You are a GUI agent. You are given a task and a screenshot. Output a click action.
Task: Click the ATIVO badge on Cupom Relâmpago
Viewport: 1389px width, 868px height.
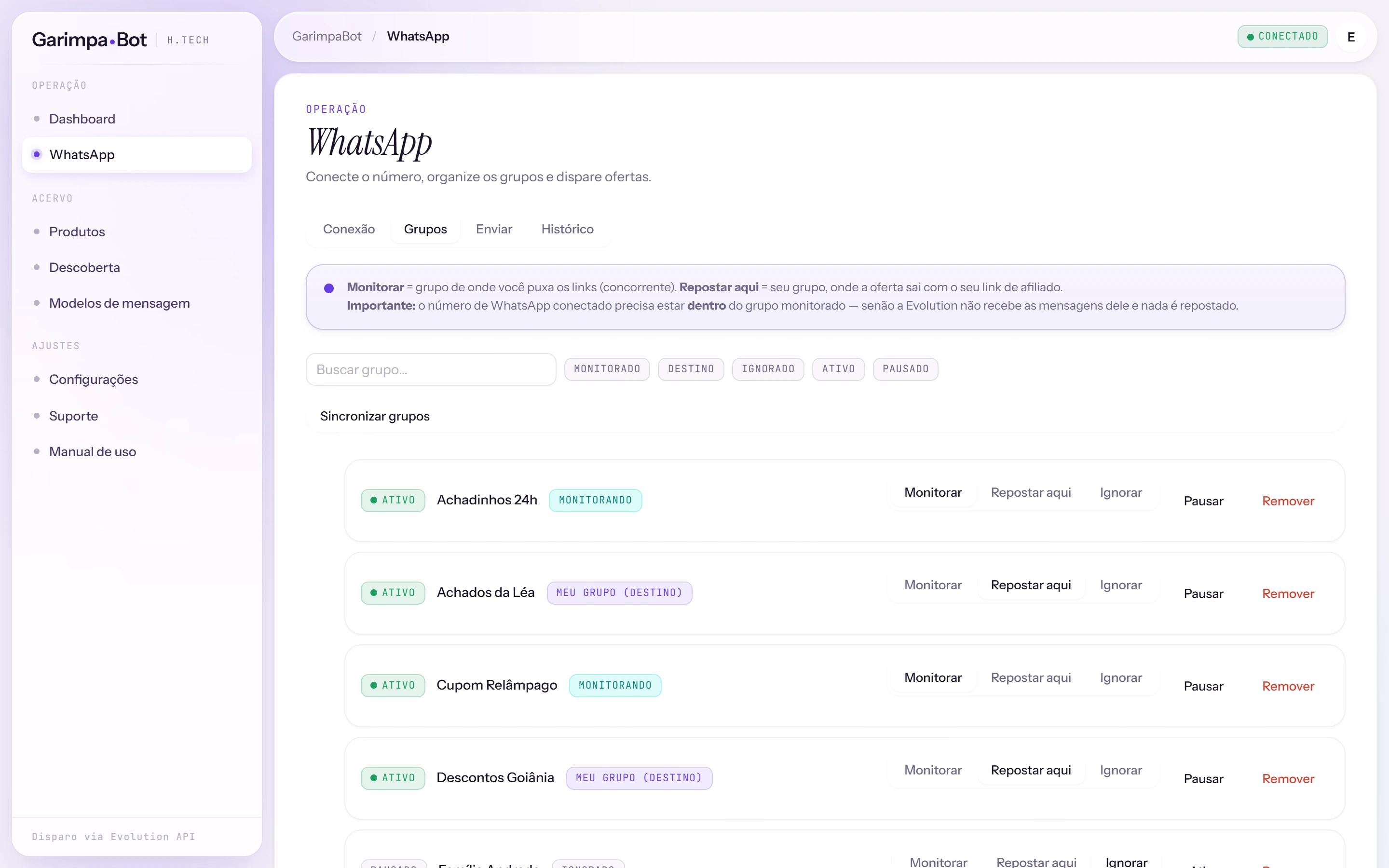coord(393,685)
